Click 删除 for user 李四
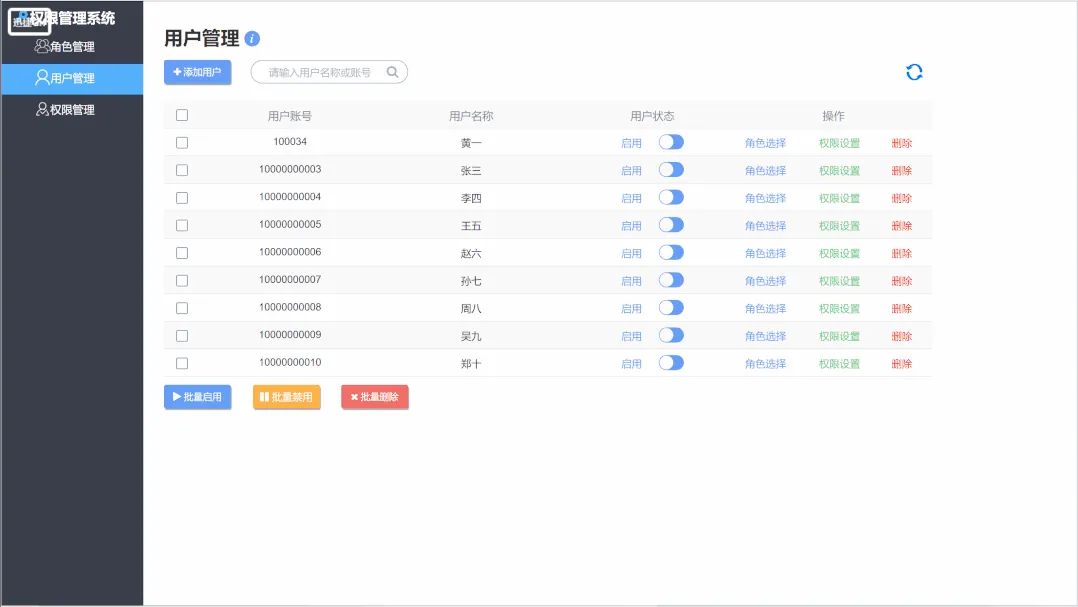Viewport: 1078px width, 607px height. point(901,198)
